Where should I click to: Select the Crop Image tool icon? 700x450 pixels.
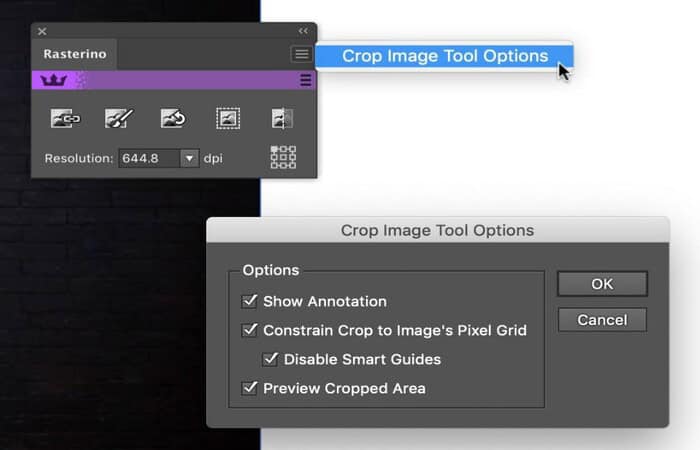[228, 119]
